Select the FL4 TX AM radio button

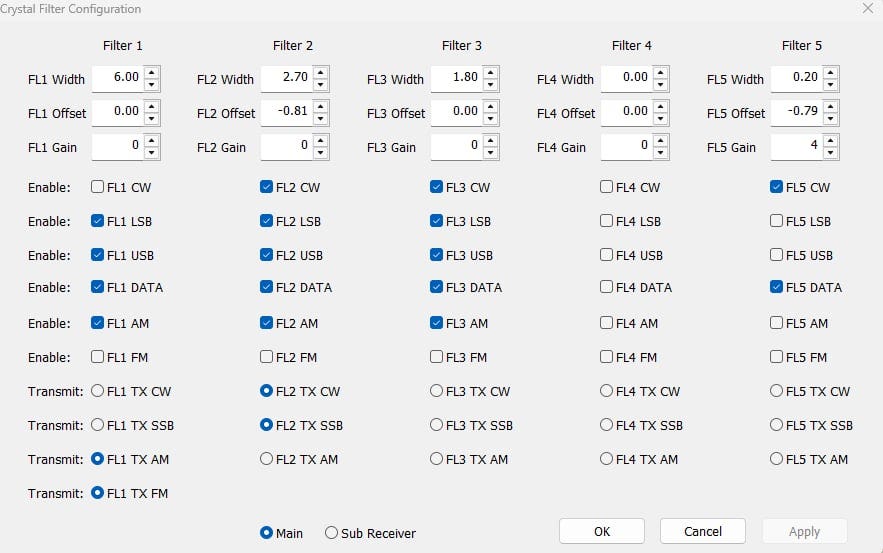606,459
